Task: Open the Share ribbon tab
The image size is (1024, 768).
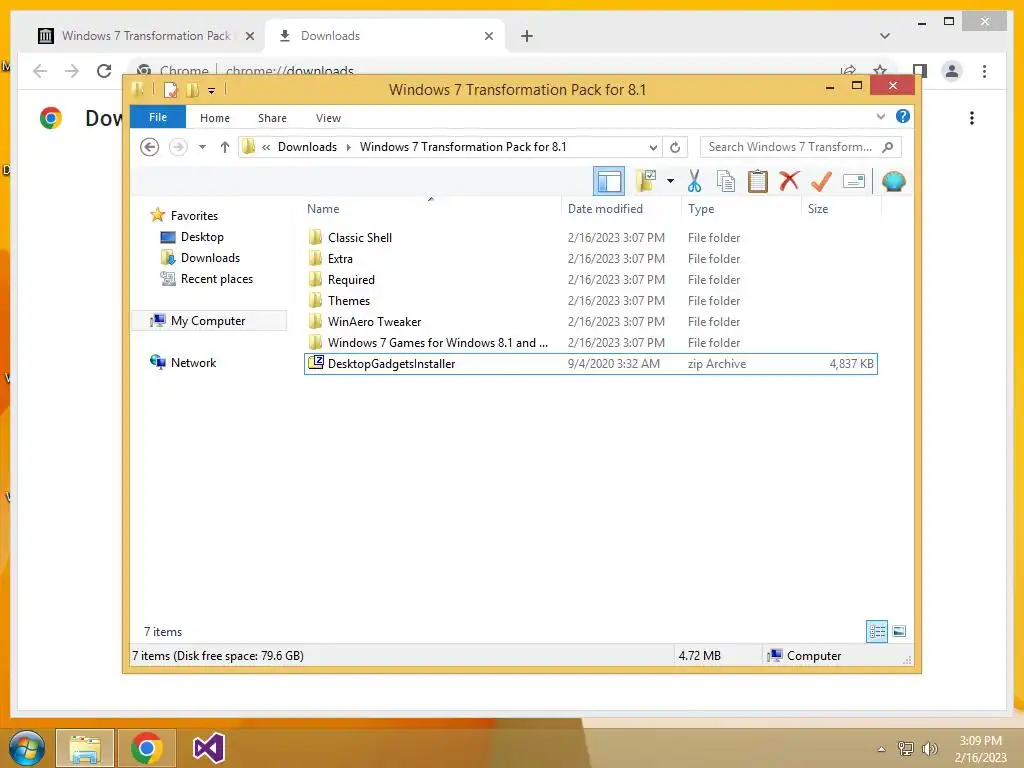Action: pyautogui.click(x=272, y=118)
